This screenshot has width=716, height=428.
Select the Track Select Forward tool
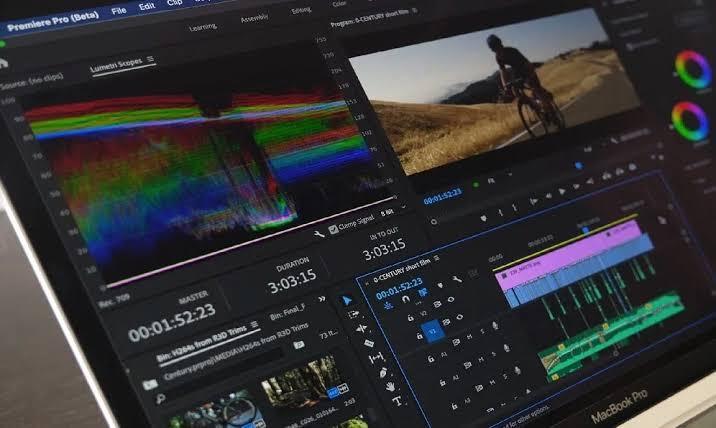pos(354,314)
